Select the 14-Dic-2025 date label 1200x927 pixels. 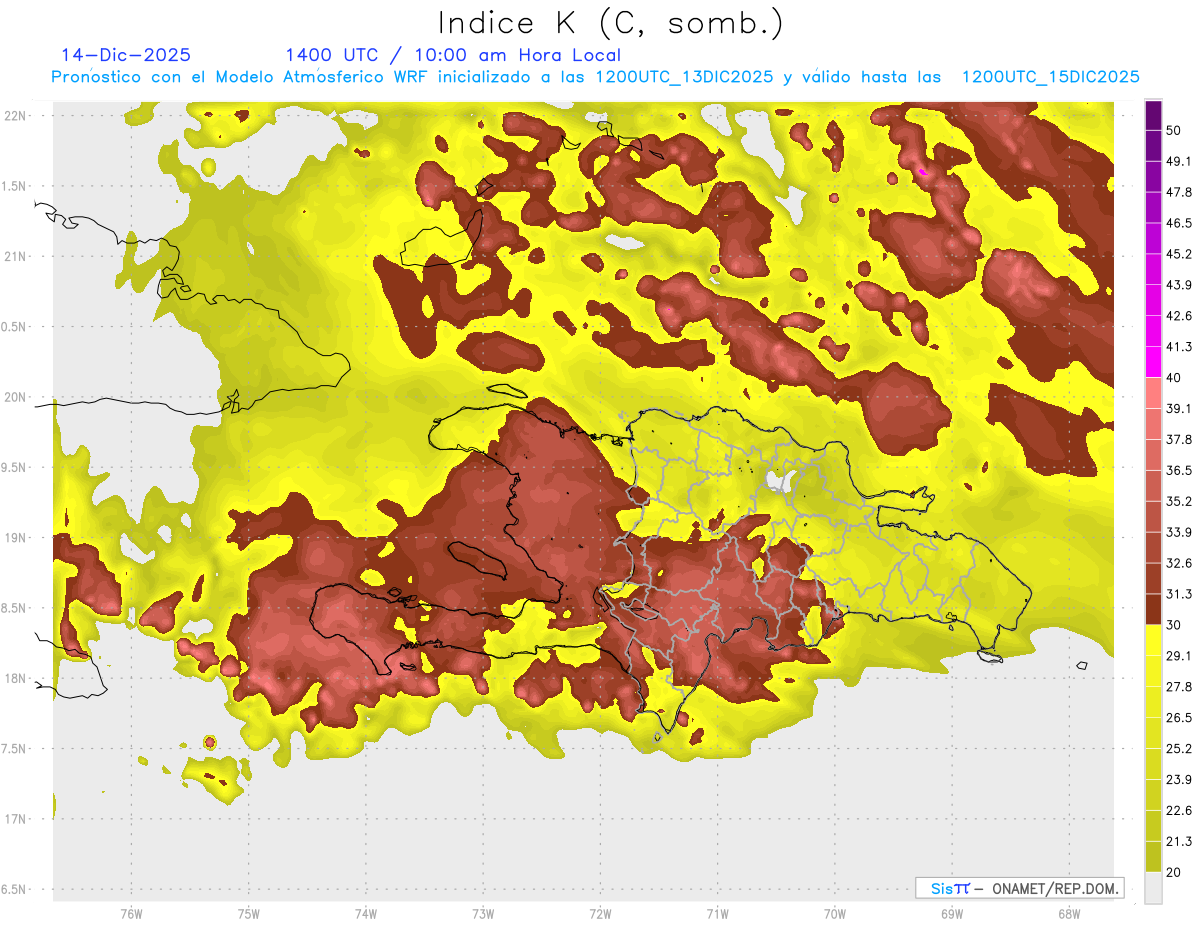[126, 55]
